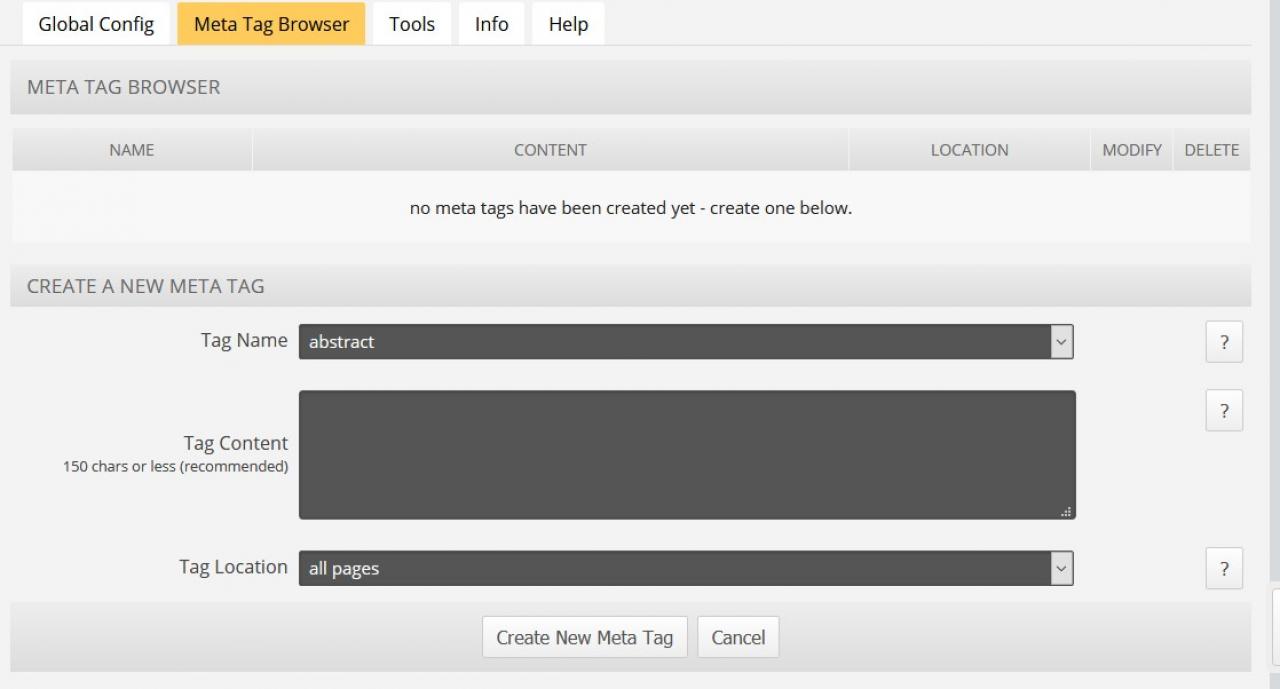Open the Info tab
1280x689 pixels.
[x=491, y=24]
